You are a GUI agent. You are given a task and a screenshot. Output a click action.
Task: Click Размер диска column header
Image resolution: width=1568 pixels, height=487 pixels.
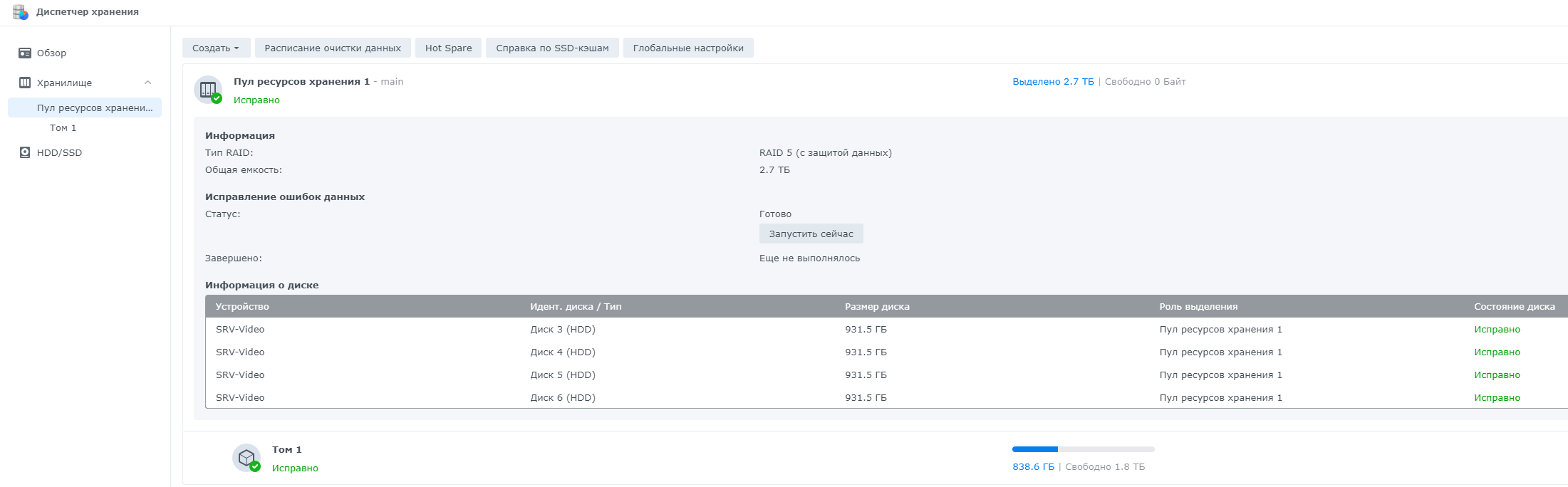(x=877, y=307)
